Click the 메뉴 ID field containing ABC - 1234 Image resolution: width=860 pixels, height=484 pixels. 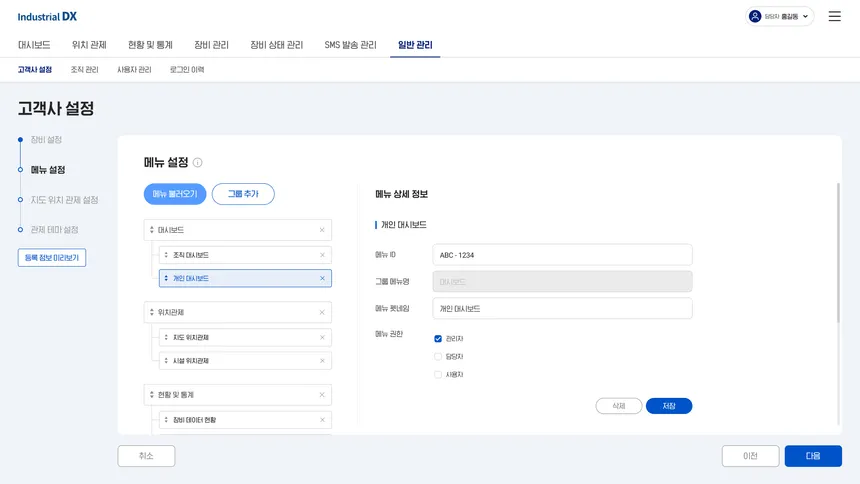click(562, 255)
